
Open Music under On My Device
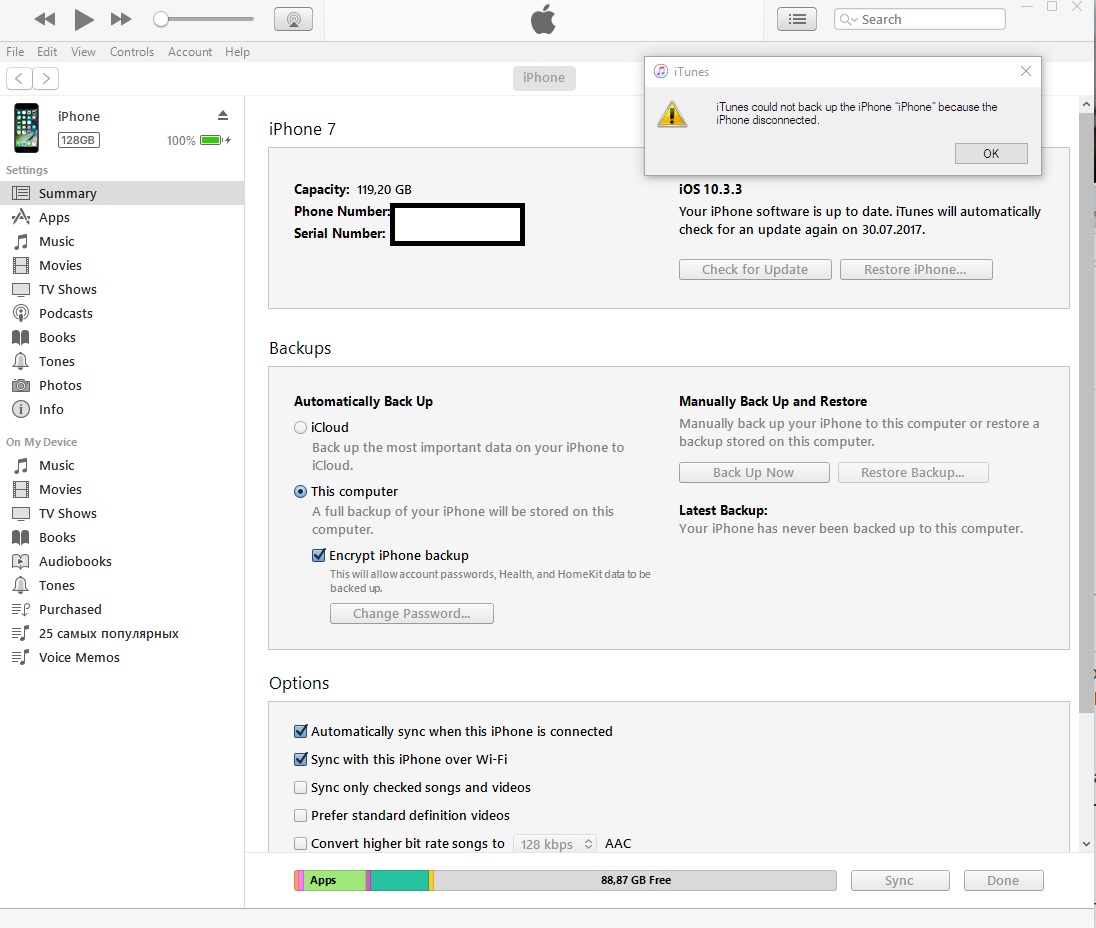click(x=122, y=465)
